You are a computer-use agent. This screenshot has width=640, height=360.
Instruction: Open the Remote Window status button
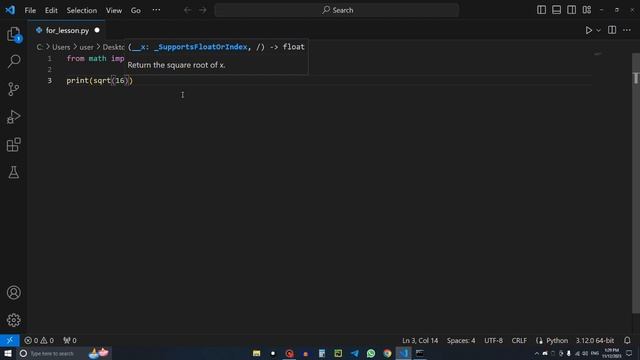point(9,340)
